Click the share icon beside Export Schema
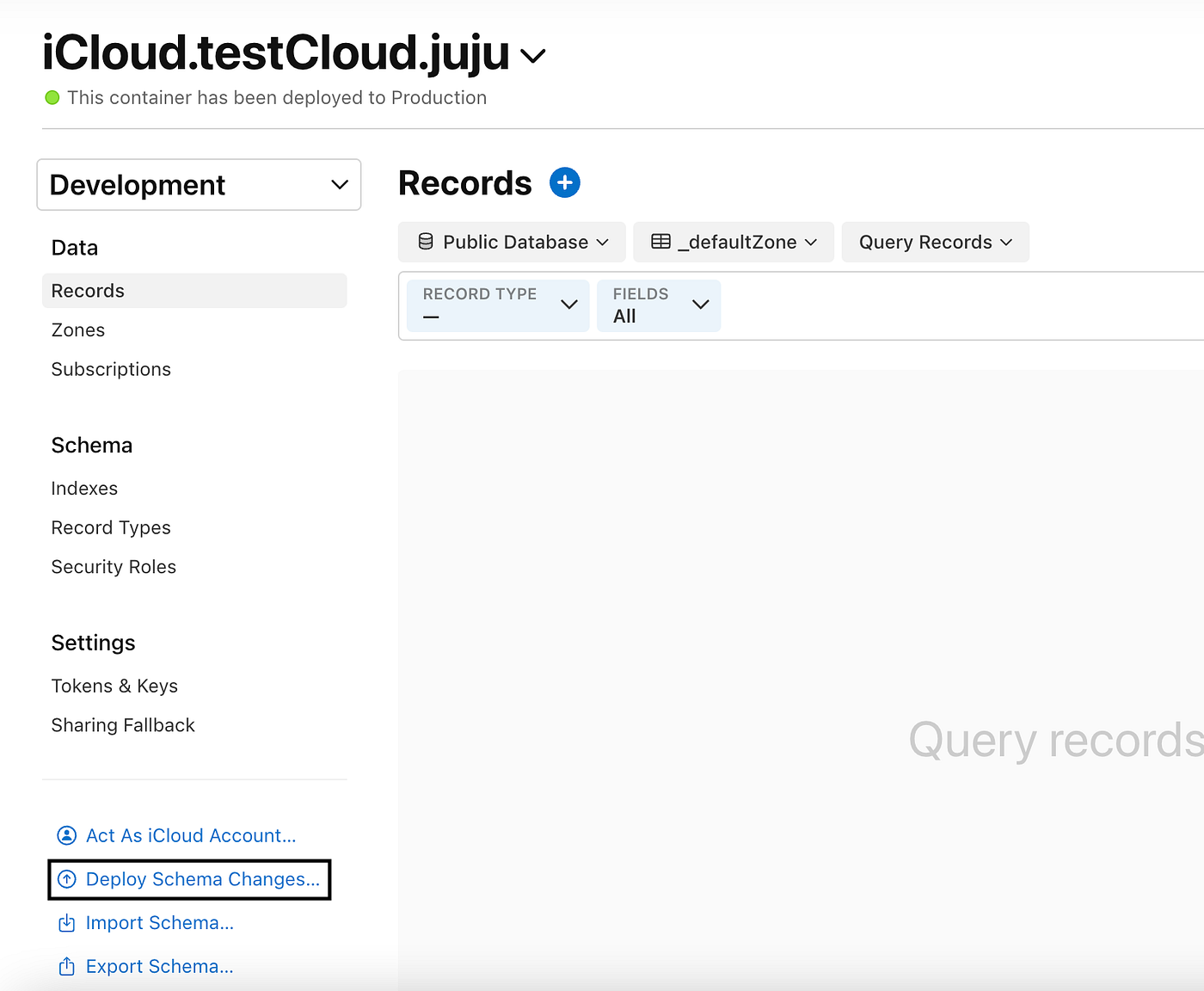 pos(67,965)
